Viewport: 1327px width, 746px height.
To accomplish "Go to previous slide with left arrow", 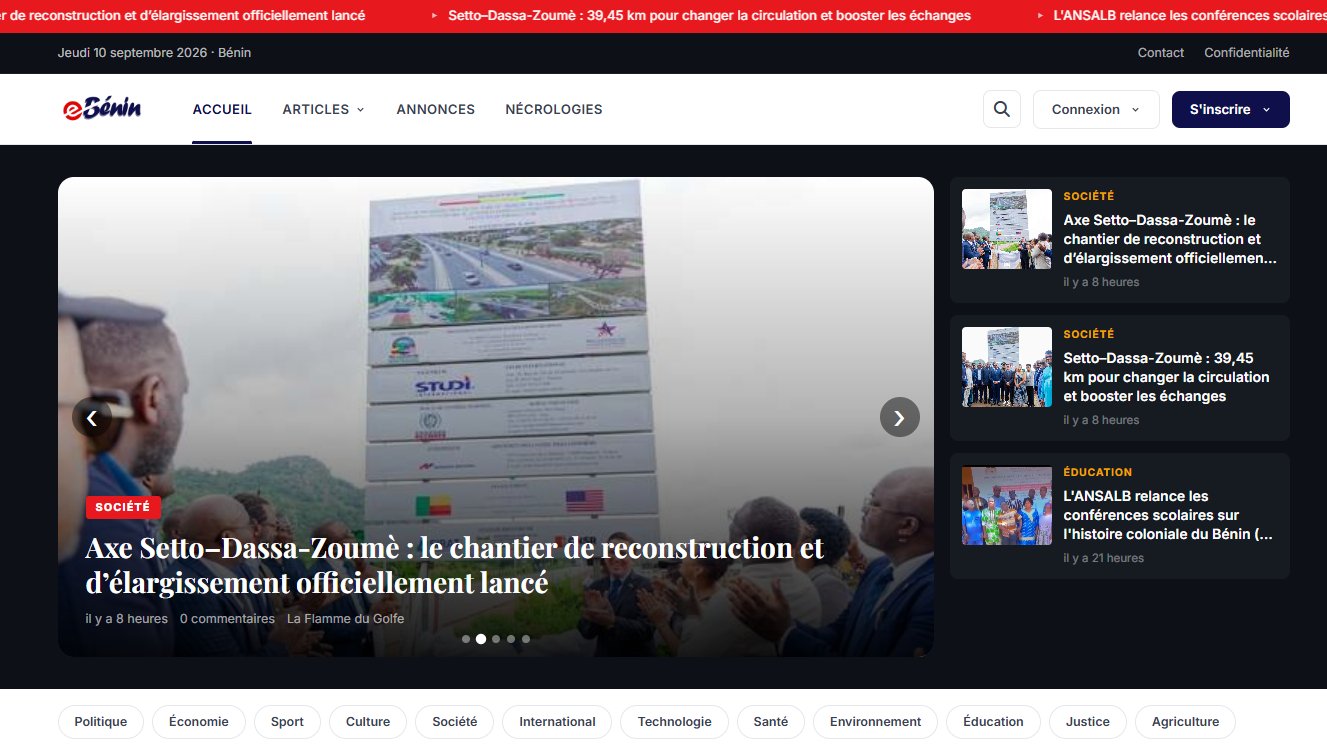I will click(92, 417).
